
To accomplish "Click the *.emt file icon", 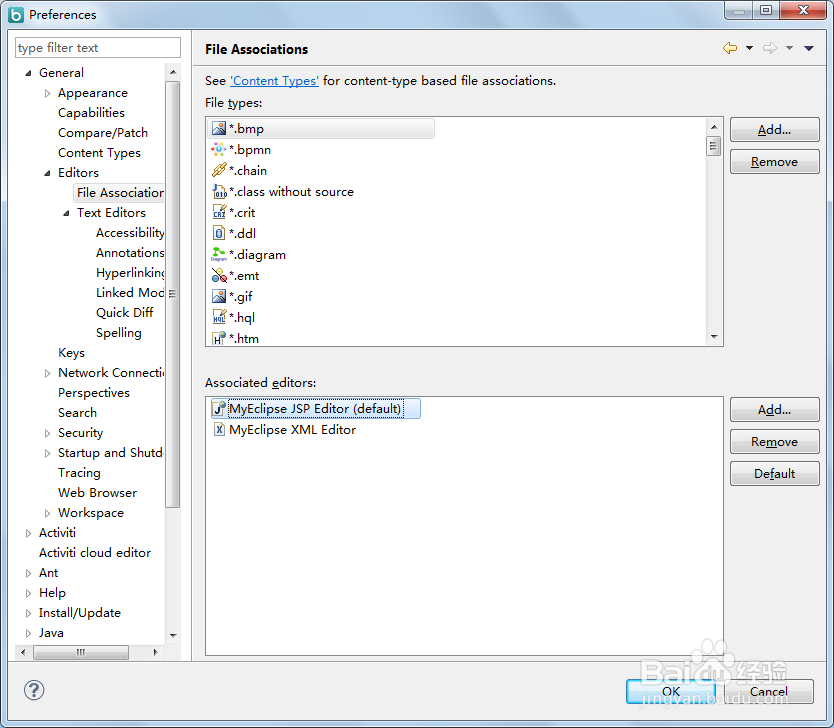I will pos(219,275).
